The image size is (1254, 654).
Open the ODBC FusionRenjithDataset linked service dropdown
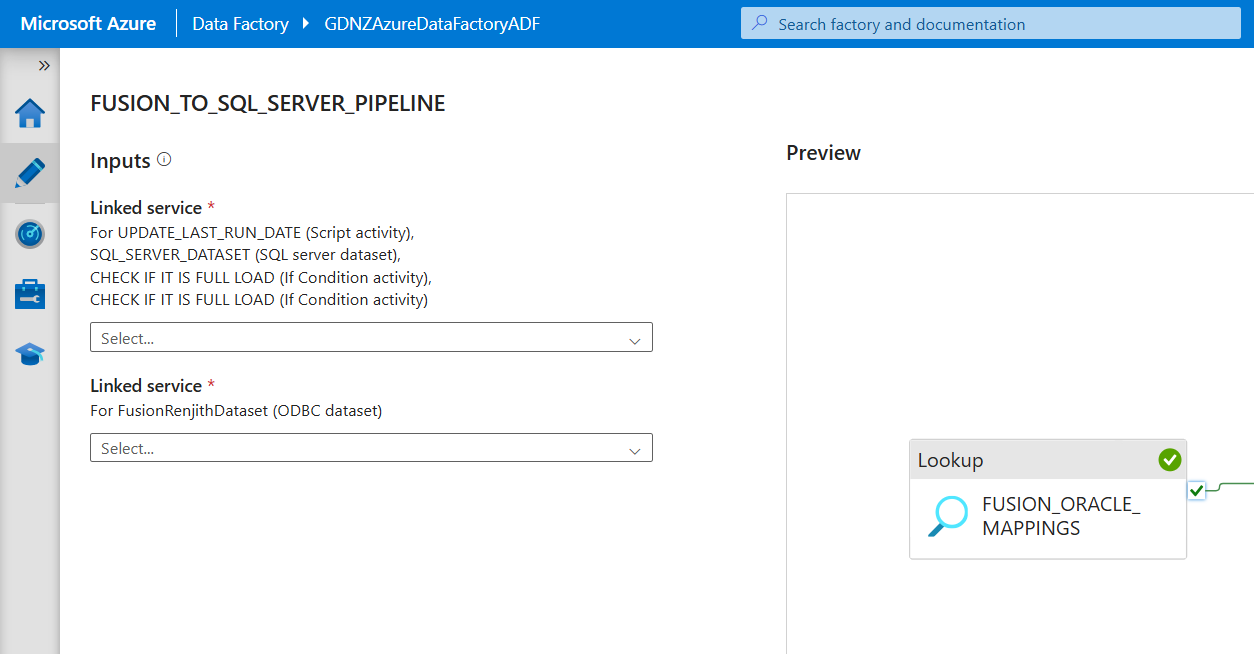pyautogui.click(x=371, y=448)
